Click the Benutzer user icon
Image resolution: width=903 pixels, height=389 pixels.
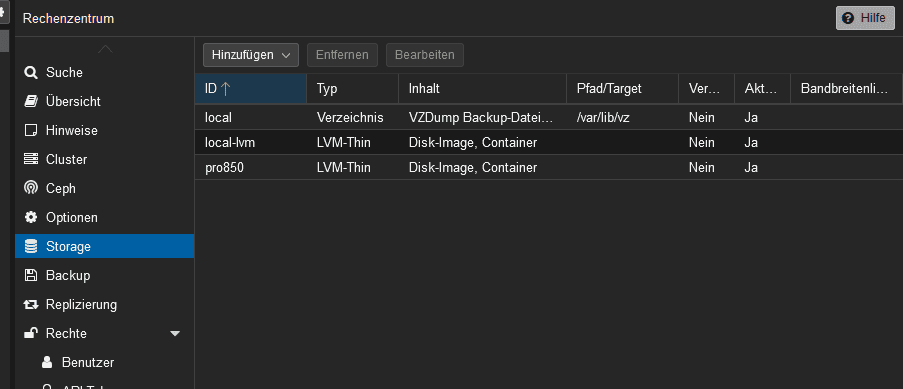point(47,362)
